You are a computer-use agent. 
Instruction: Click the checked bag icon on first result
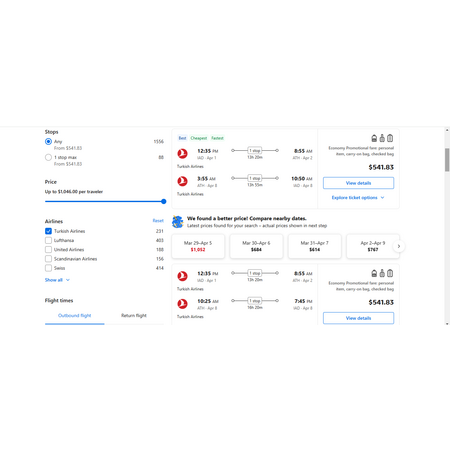click(390, 138)
